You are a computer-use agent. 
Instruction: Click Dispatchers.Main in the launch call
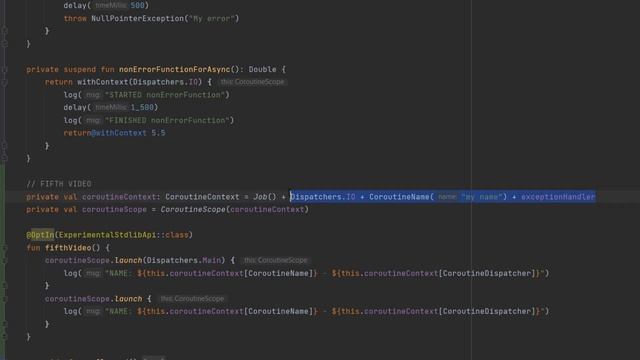[184, 260]
